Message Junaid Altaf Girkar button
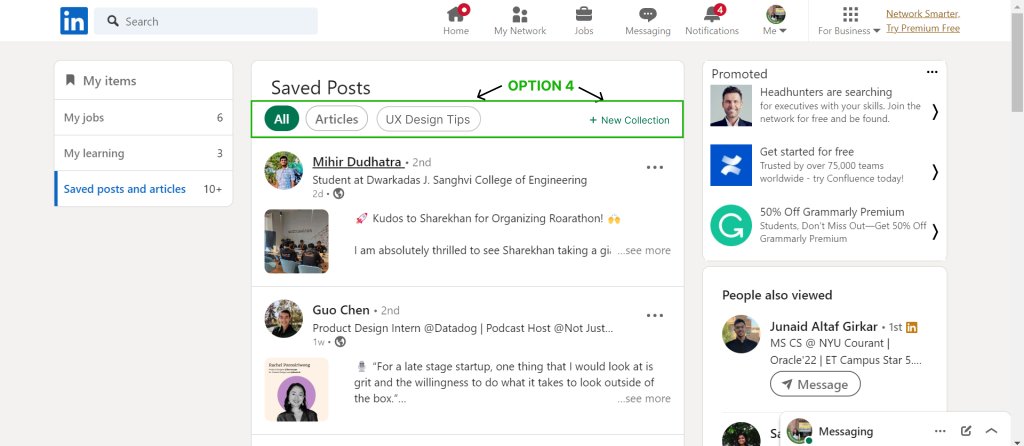 pyautogui.click(x=815, y=384)
